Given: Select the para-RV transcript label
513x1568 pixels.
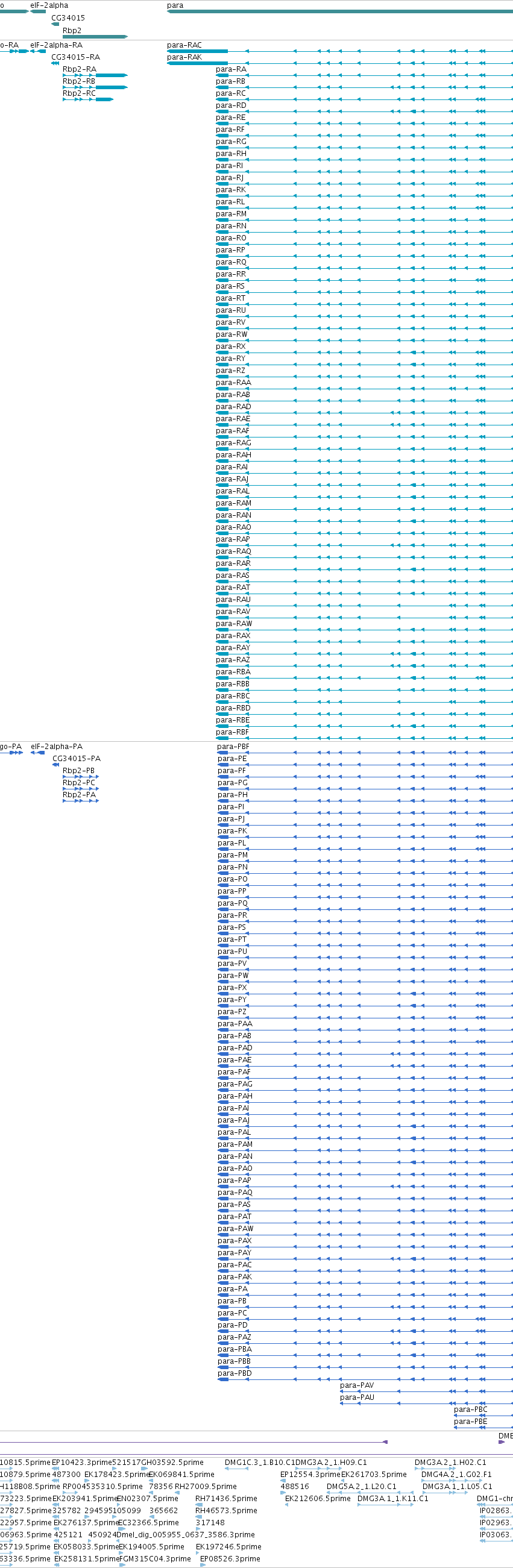Looking at the screenshot, I should [230, 322].
